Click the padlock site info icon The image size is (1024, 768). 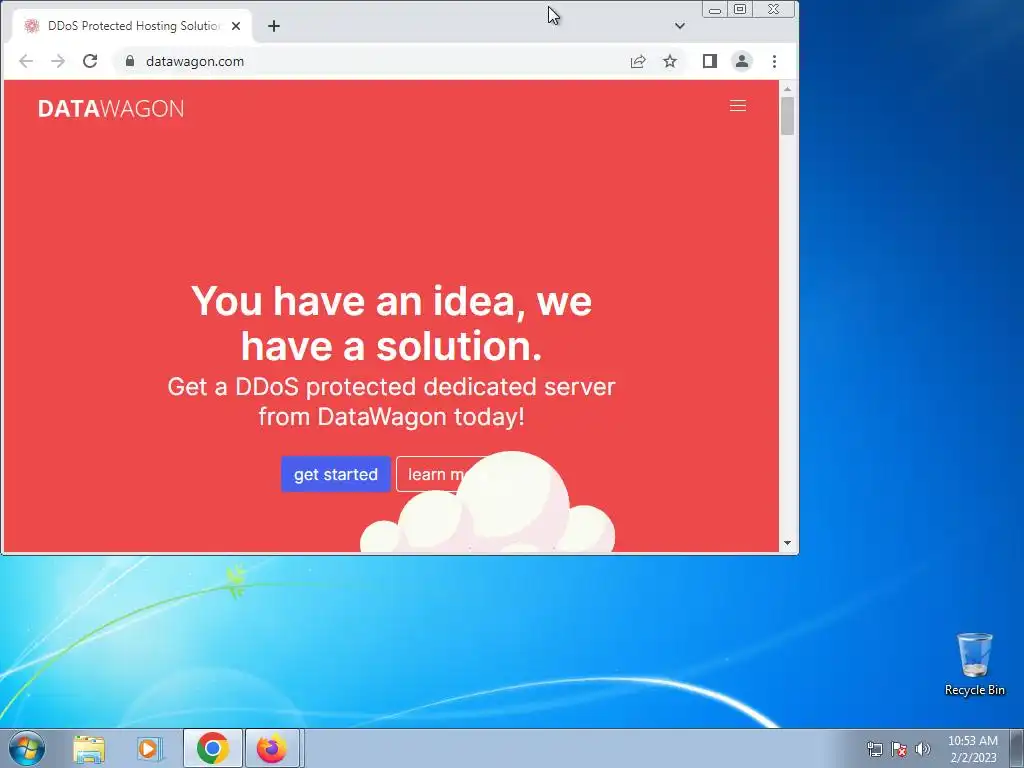point(130,61)
